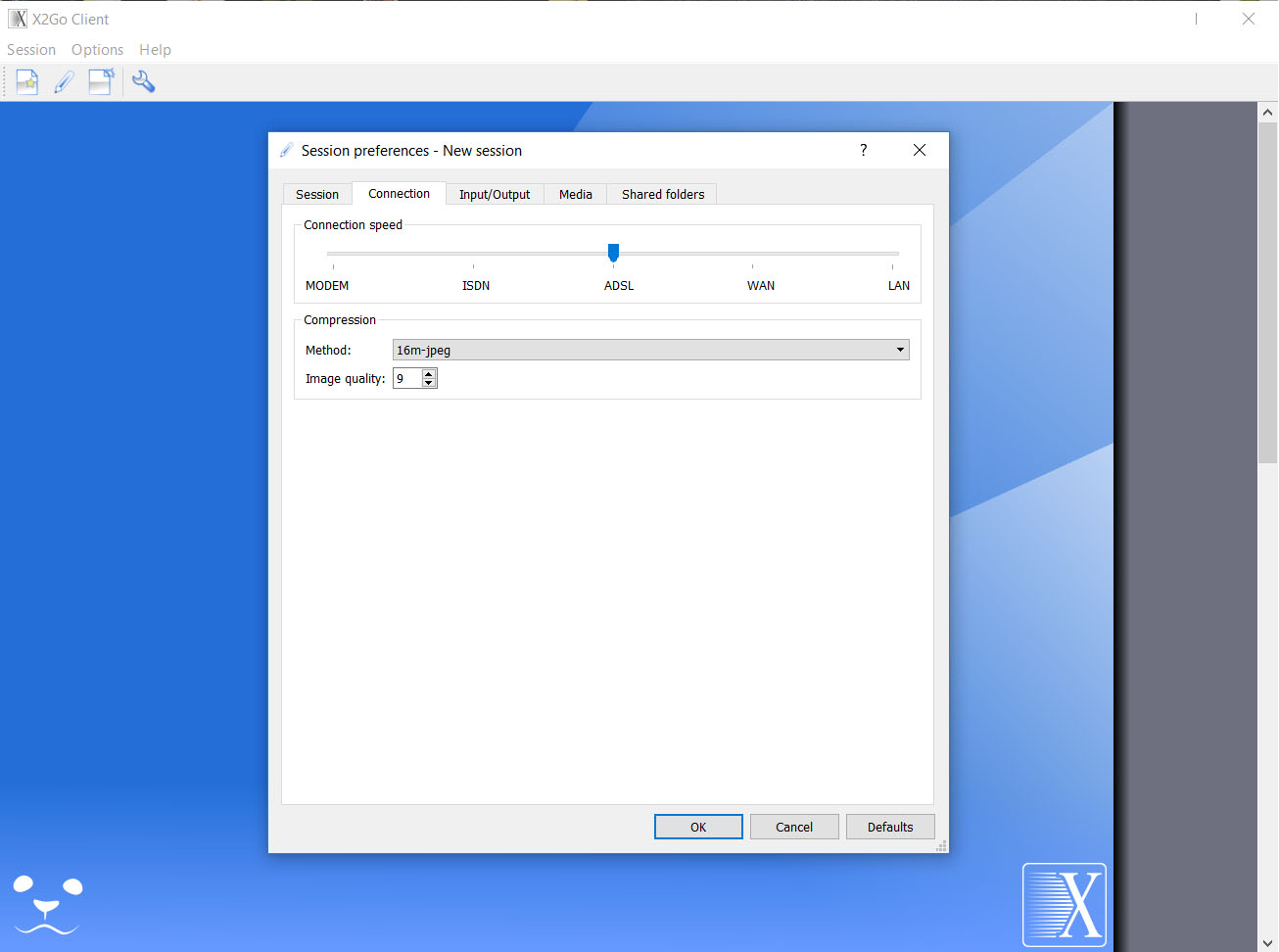Open settings via the wrench icon
Viewport: 1279px width, 952px height.
144,82
